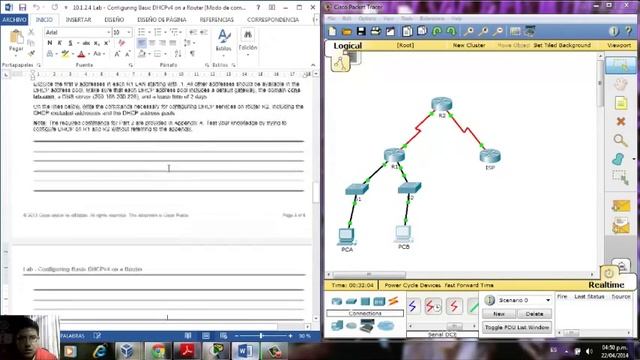
Task: Select the Delete tool red X
Action: pyautogui.click(x=620, y=121)
